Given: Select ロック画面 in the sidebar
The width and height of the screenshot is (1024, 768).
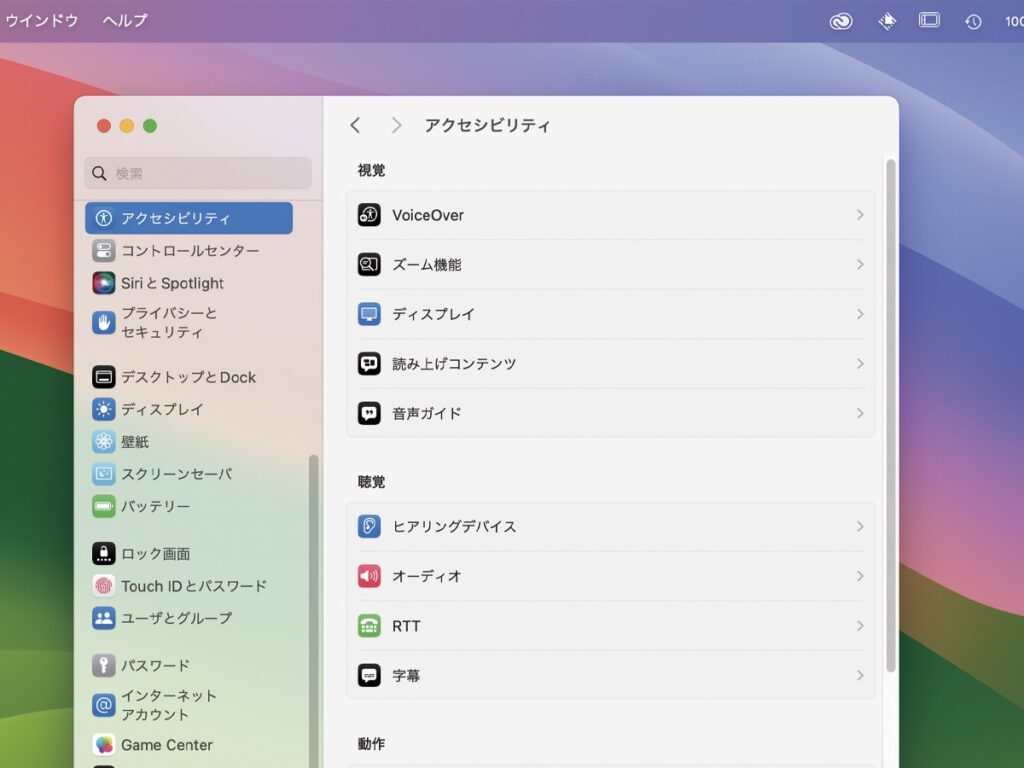Looking at the screenshot, I should [x=189, y=554].
